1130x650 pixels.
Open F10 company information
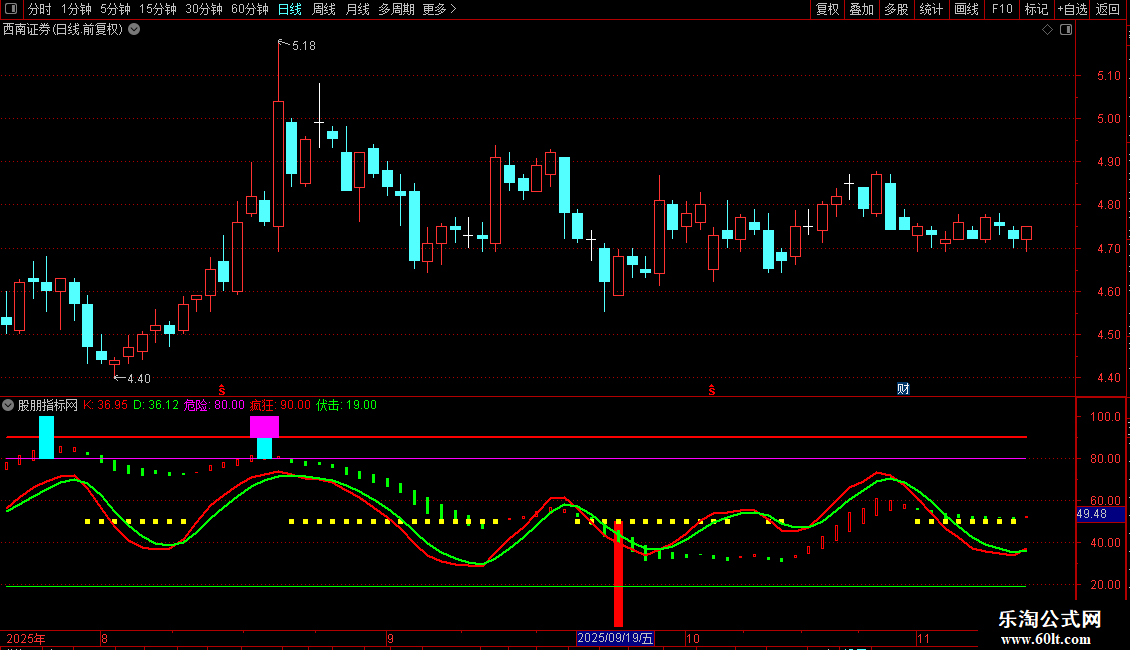(x=1002, y=9)
